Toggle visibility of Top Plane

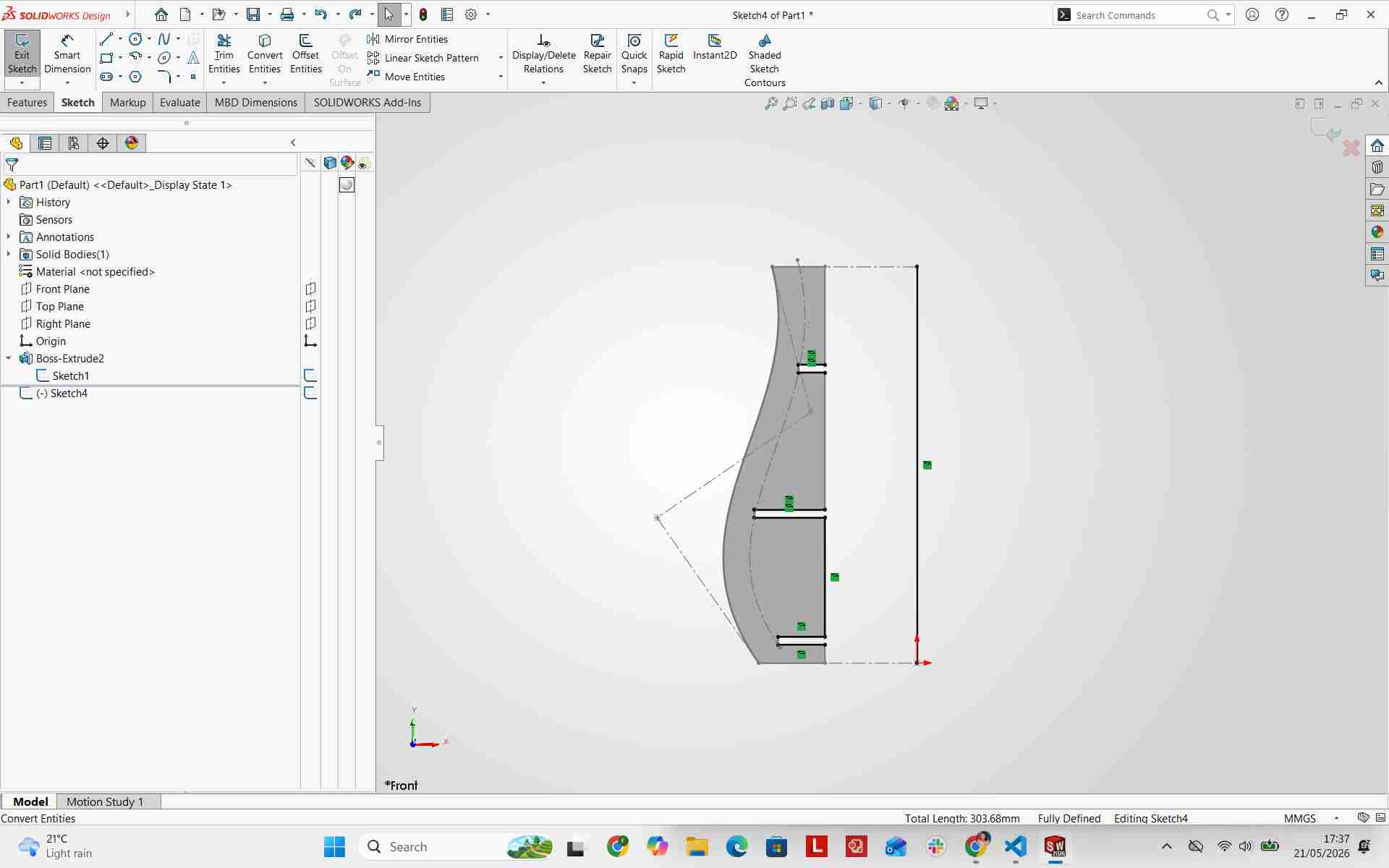pos(310,306)
